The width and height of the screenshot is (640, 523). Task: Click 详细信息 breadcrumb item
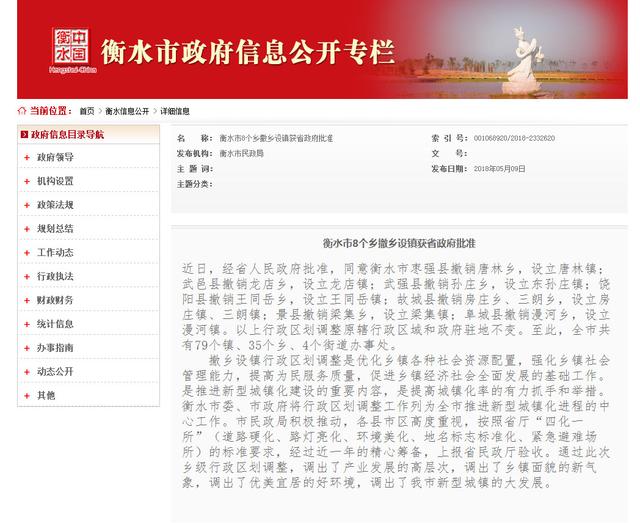[x=175, y=111]
